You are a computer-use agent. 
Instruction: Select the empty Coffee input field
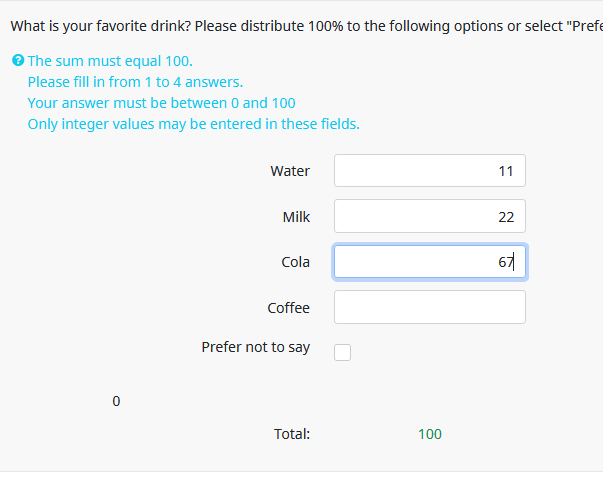(429, 307)
